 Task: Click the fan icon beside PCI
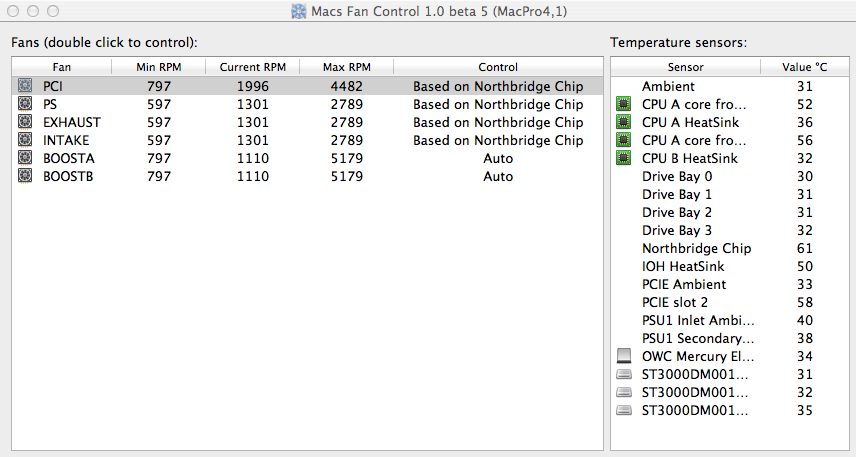[25, 86]
